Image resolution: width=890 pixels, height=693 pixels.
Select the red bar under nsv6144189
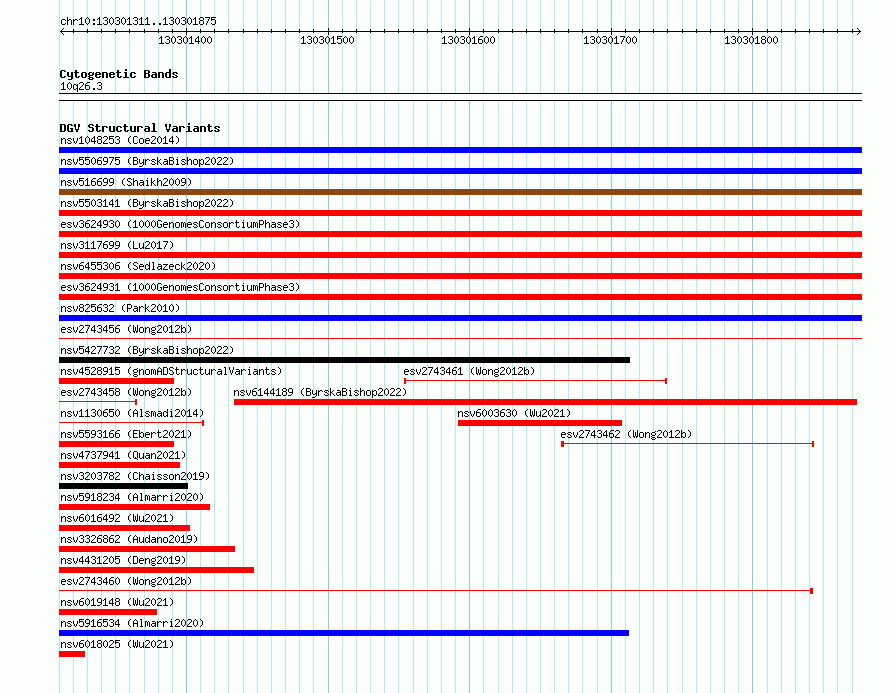click(x=545, y=402)
